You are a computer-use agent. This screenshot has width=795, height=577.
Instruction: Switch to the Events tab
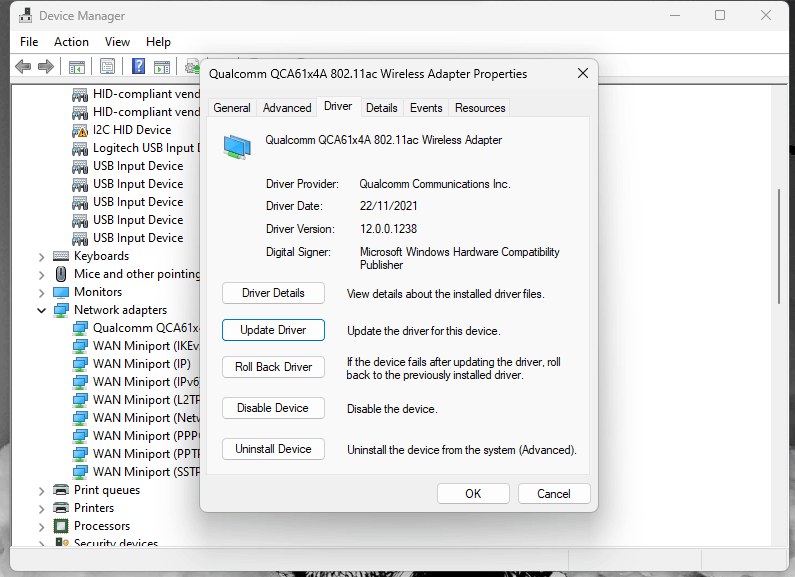[426, 108]
